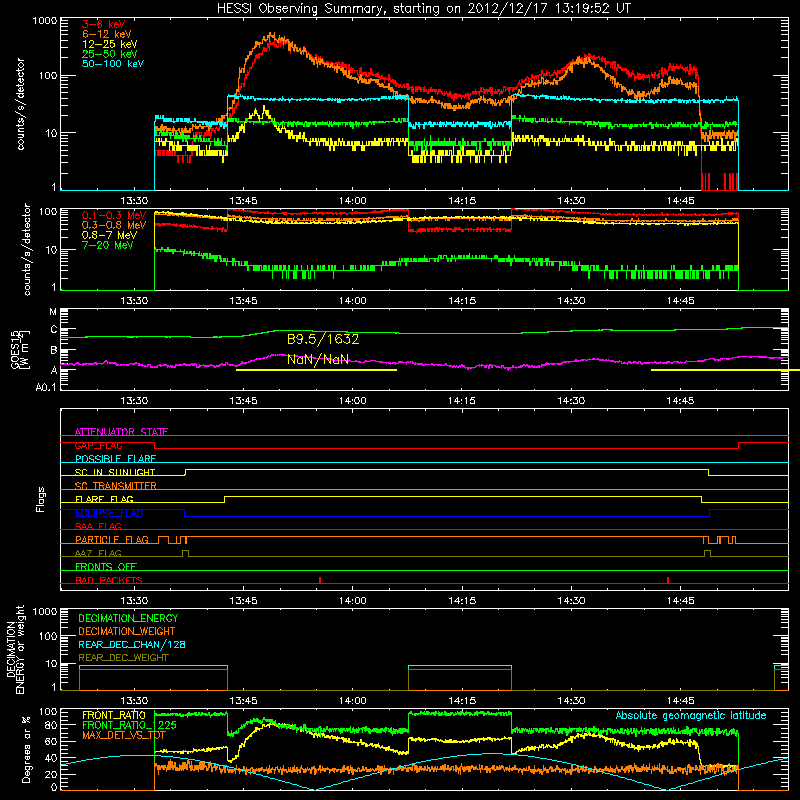Select the SAA_FLAG label
800x800 pixels.
pyautogui.click(x=98, y=526)
